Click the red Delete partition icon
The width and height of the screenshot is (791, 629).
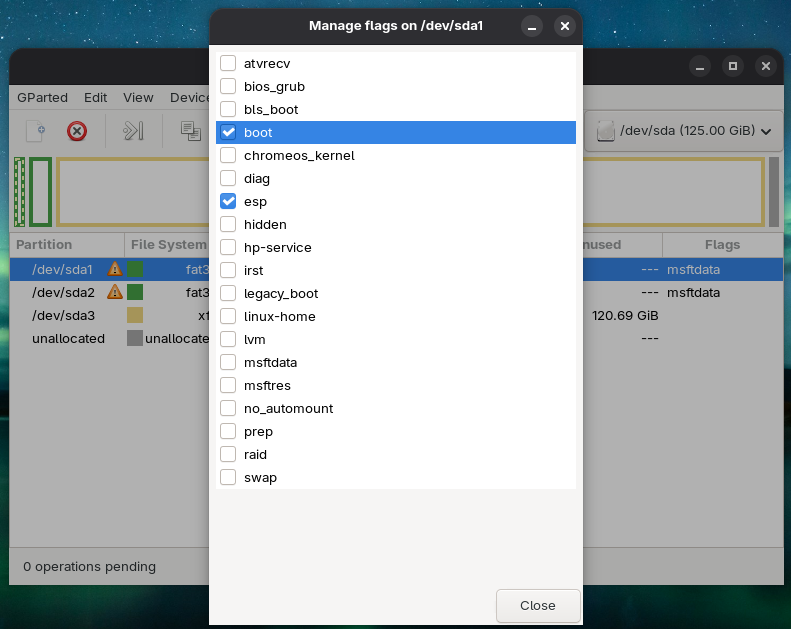[x=77, y=131]
